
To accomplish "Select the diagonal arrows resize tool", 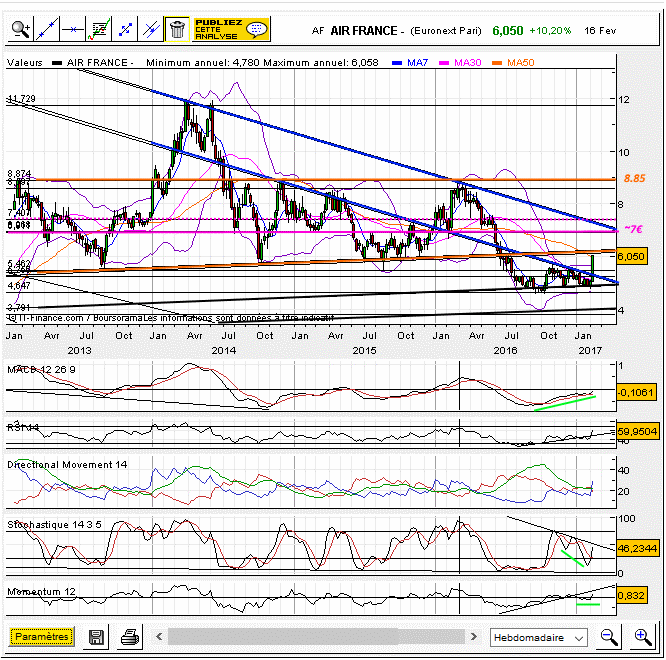I will click(x=125, y=29).
